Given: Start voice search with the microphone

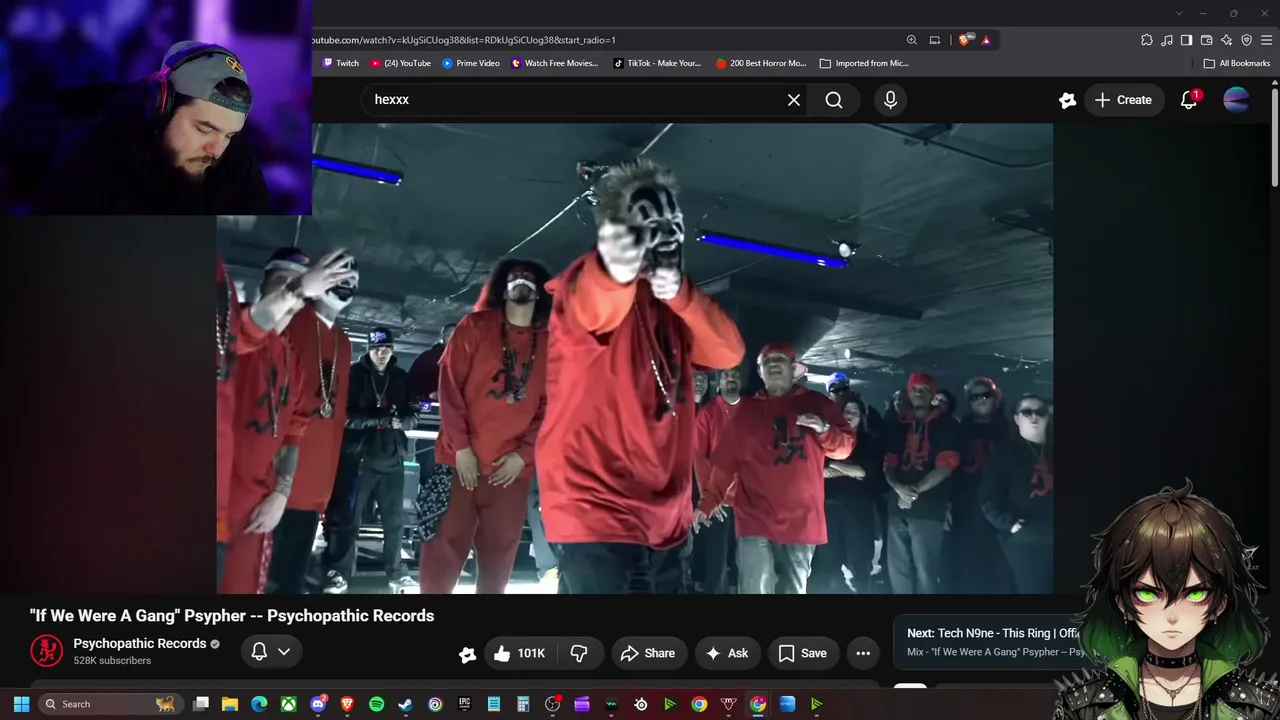Looking at the screenshot, I should pos(890,100).
